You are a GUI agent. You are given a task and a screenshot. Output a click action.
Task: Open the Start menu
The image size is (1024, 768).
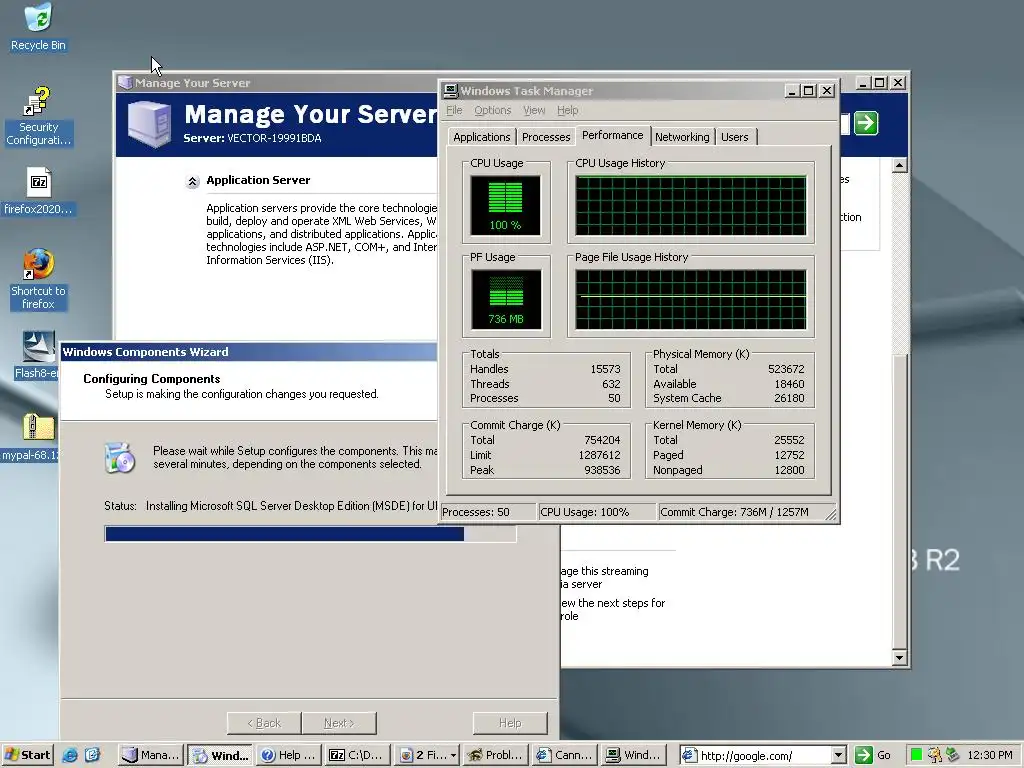click(x=27, y=755)
